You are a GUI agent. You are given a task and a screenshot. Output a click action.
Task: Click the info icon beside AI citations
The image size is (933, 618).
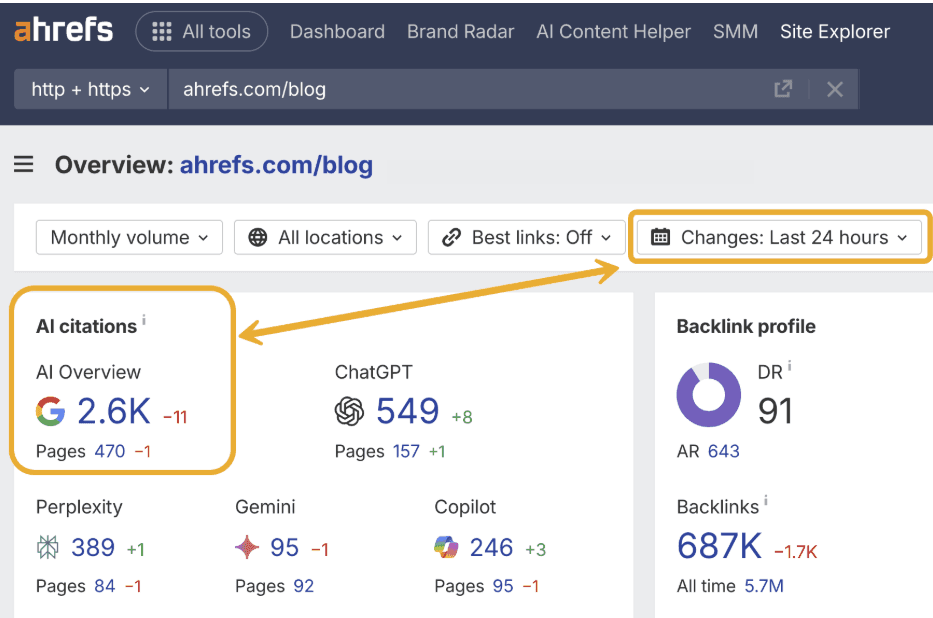pyautogui.click(x=144, y=320)
